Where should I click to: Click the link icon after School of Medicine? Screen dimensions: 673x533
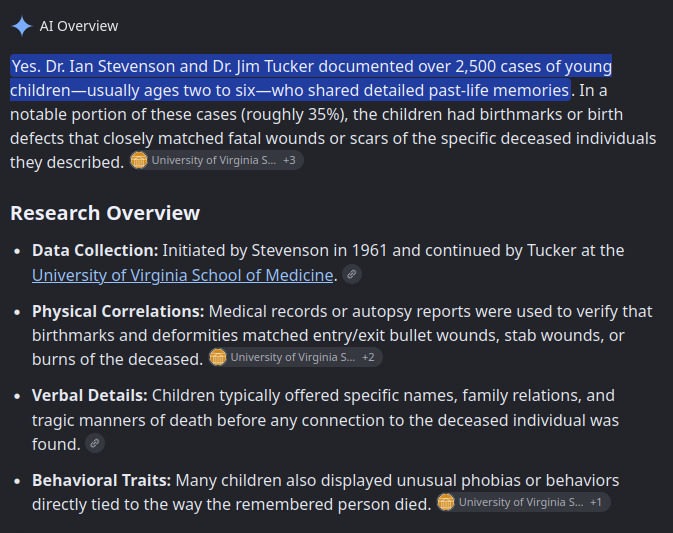coord(352,274)
